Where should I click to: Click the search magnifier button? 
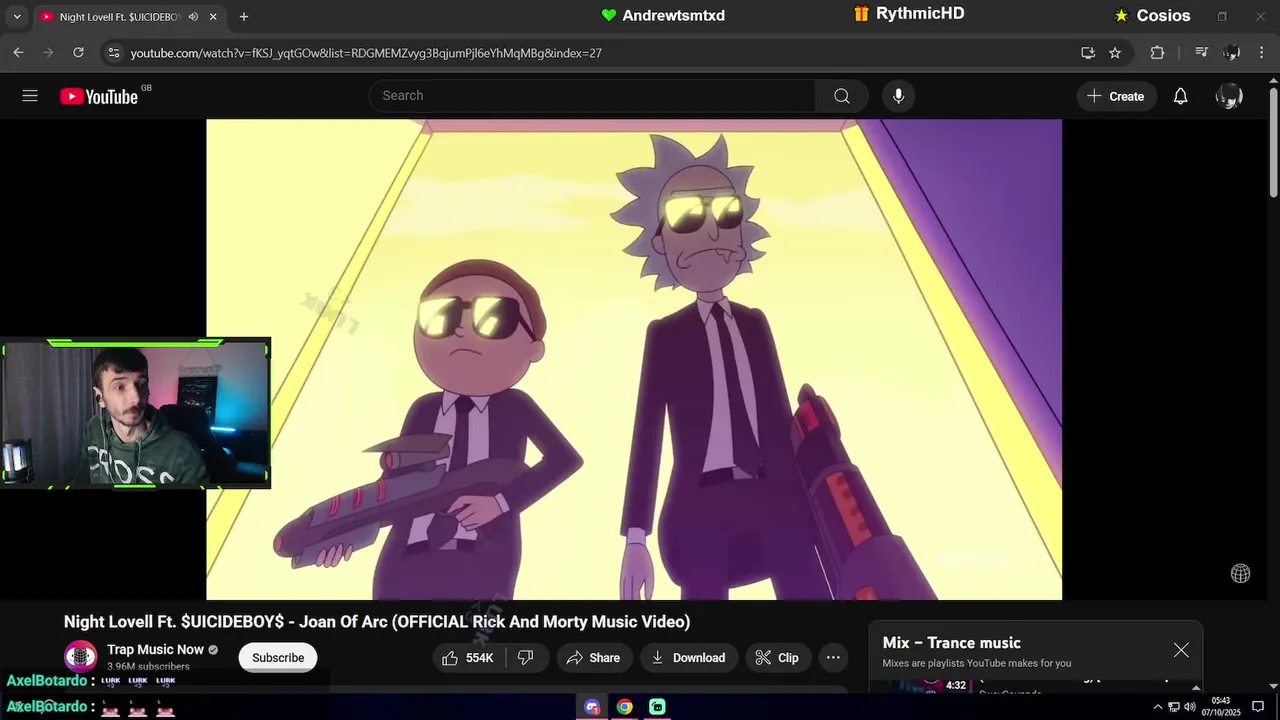(x=842, y=96)
